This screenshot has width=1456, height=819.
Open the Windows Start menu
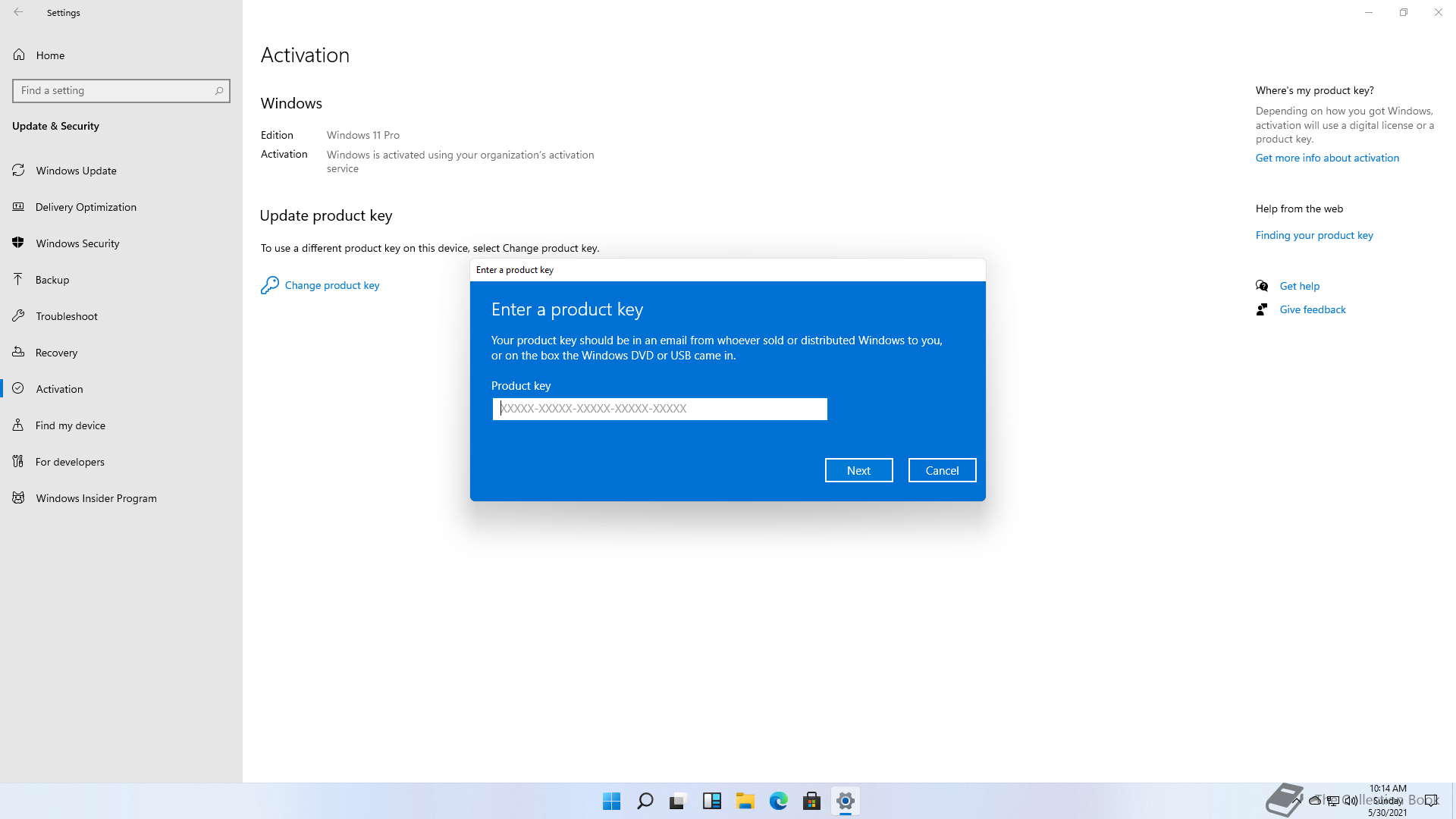pyautogui.click(x=611, y=801)
